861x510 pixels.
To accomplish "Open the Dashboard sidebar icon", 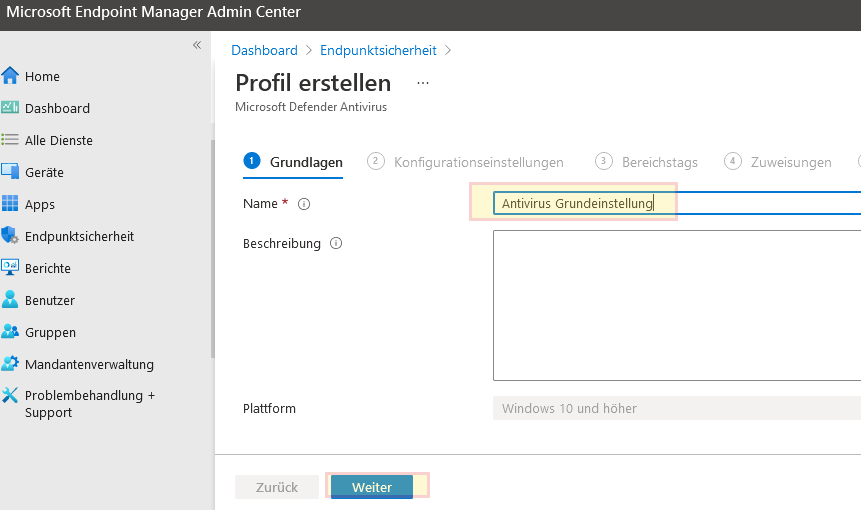I will [x=11, y=108].
